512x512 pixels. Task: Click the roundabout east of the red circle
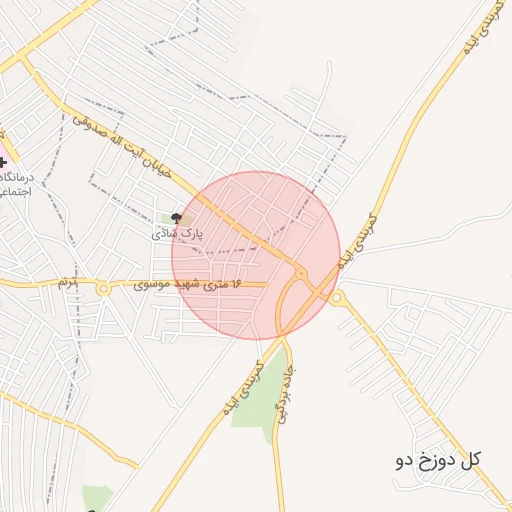(x=337, y=298)
